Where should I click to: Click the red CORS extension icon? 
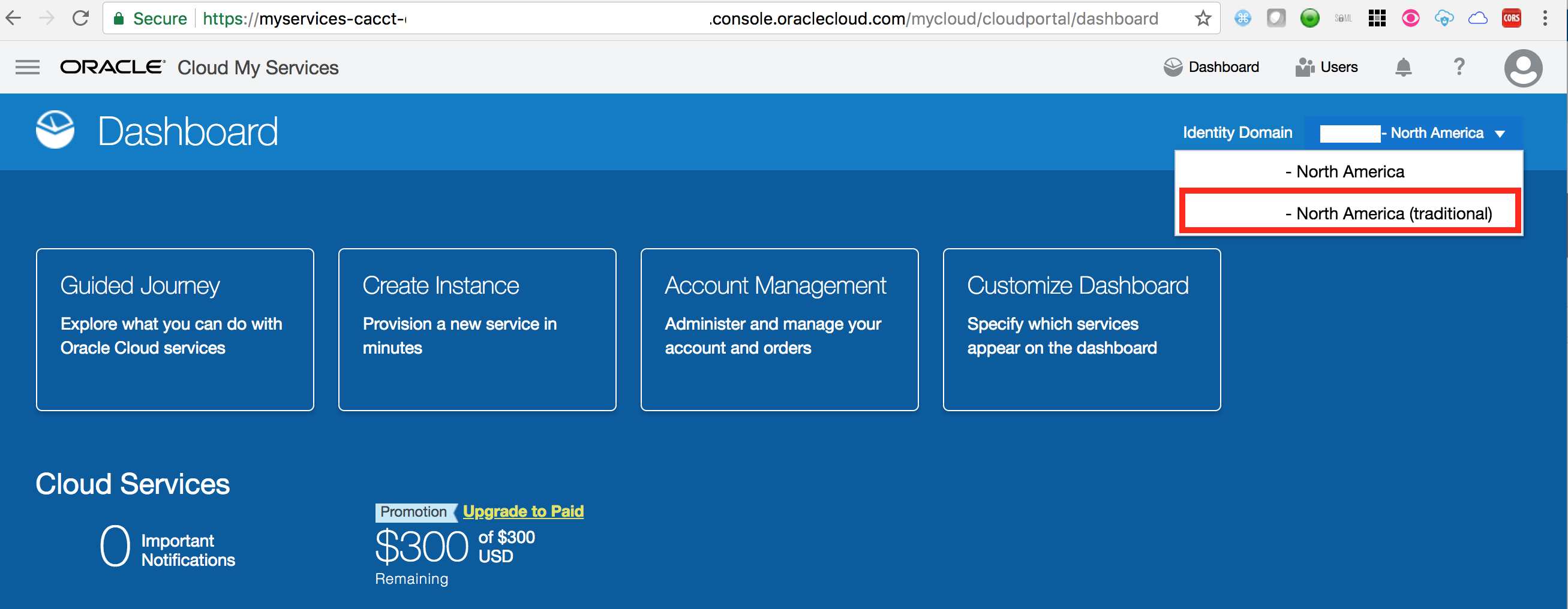point(1512,18)
